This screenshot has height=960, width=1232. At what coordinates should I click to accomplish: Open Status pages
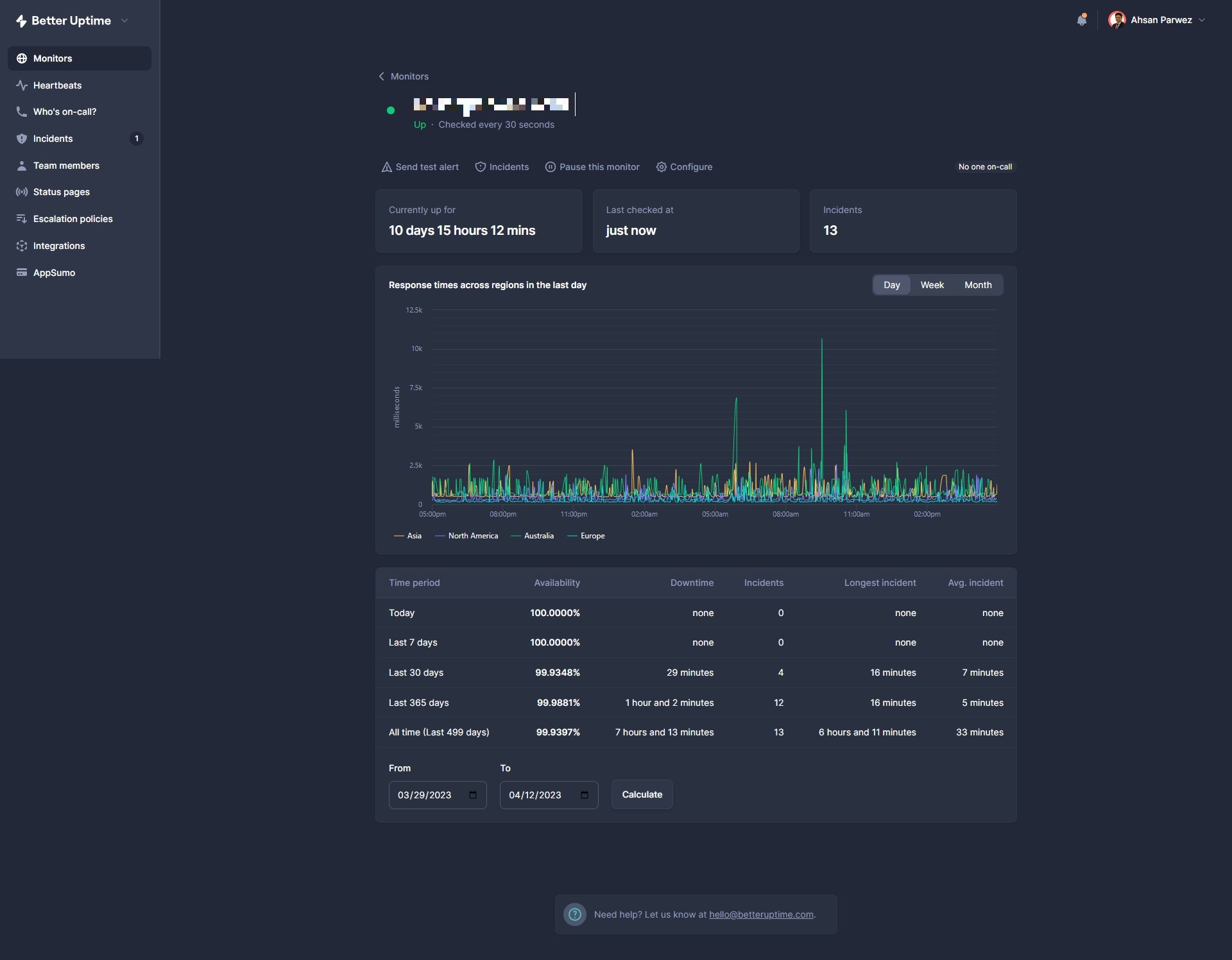click(x=61, y=191)
